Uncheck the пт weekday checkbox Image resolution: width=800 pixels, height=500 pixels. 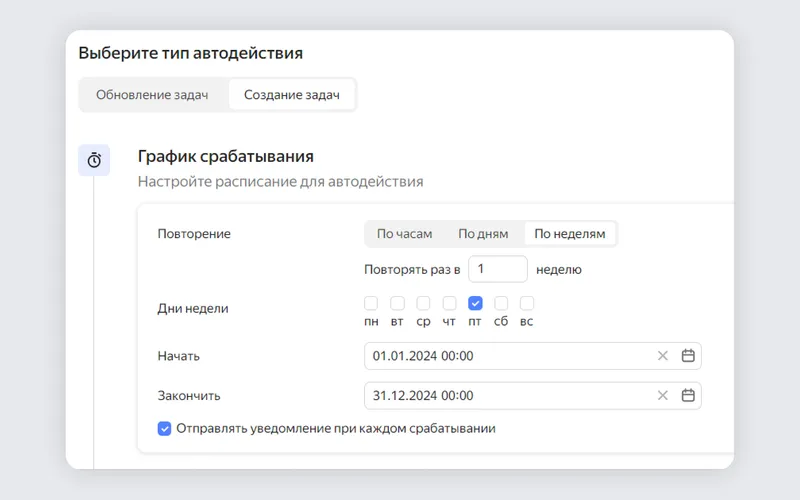pyautogui.click(x=475, y=303)
